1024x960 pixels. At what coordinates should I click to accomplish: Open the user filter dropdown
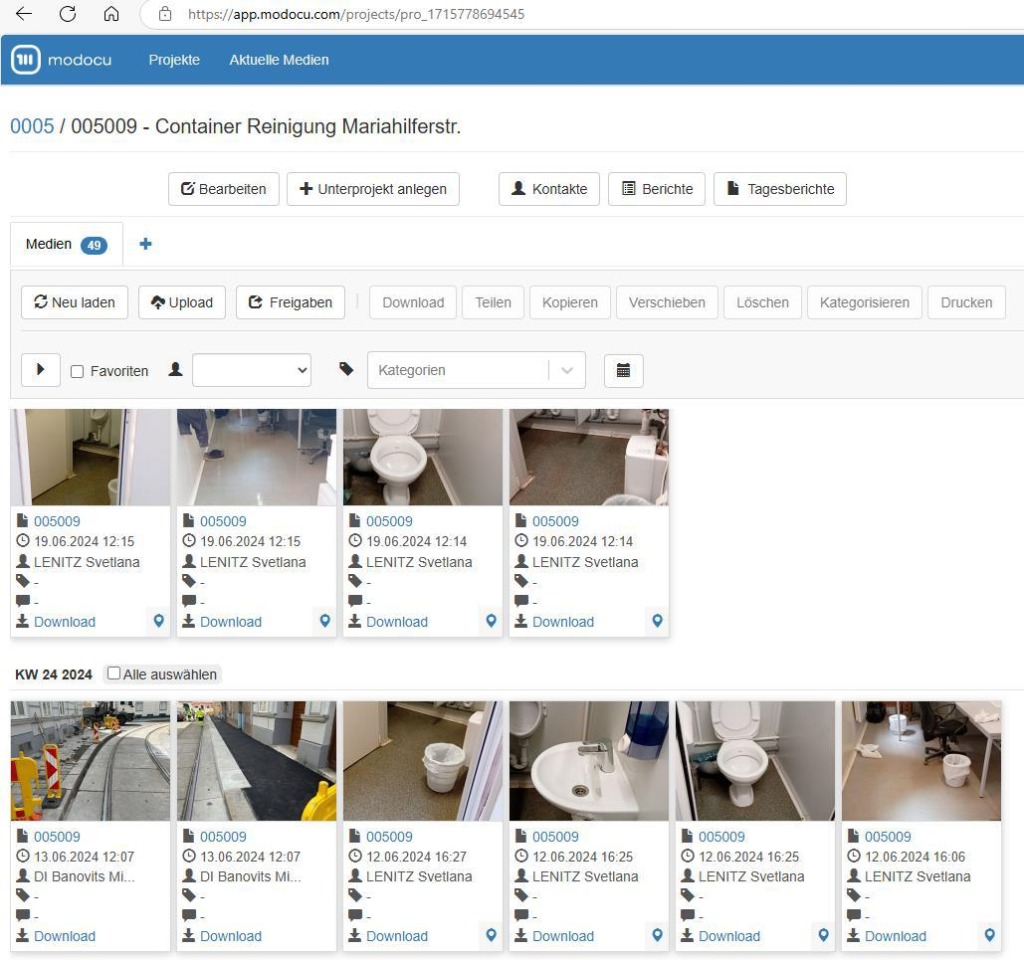coord(251,370)
